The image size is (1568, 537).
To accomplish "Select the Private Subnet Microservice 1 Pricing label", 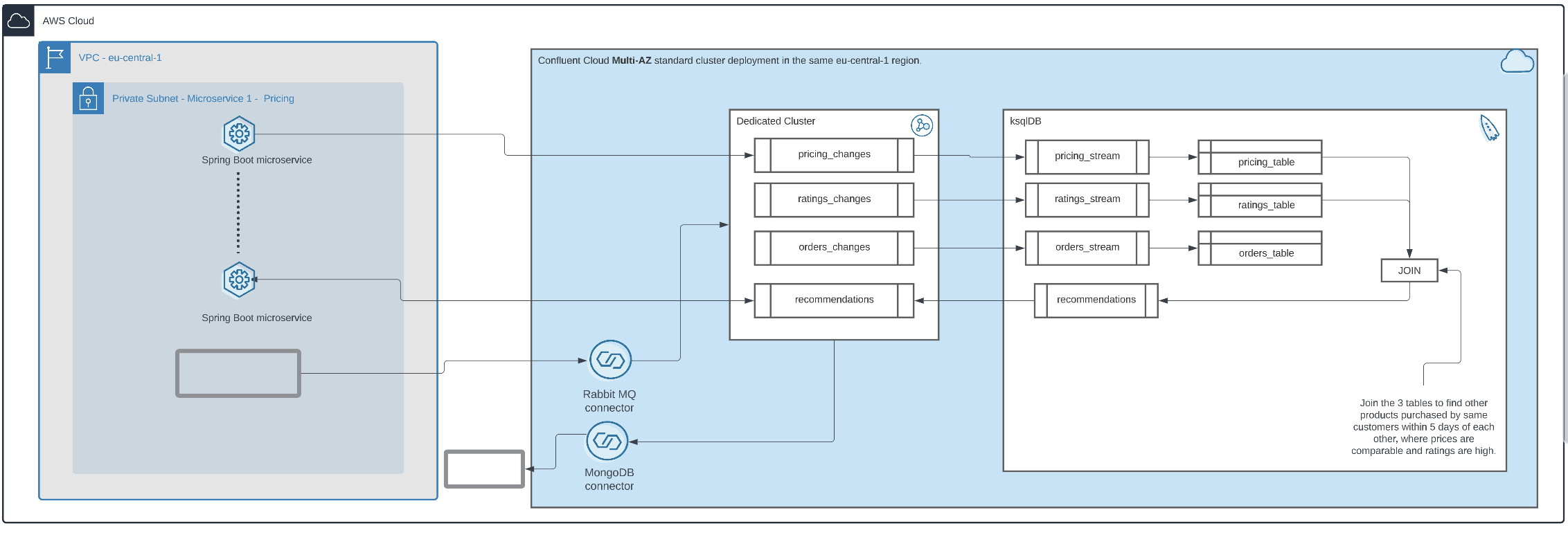I will point(203,98).
